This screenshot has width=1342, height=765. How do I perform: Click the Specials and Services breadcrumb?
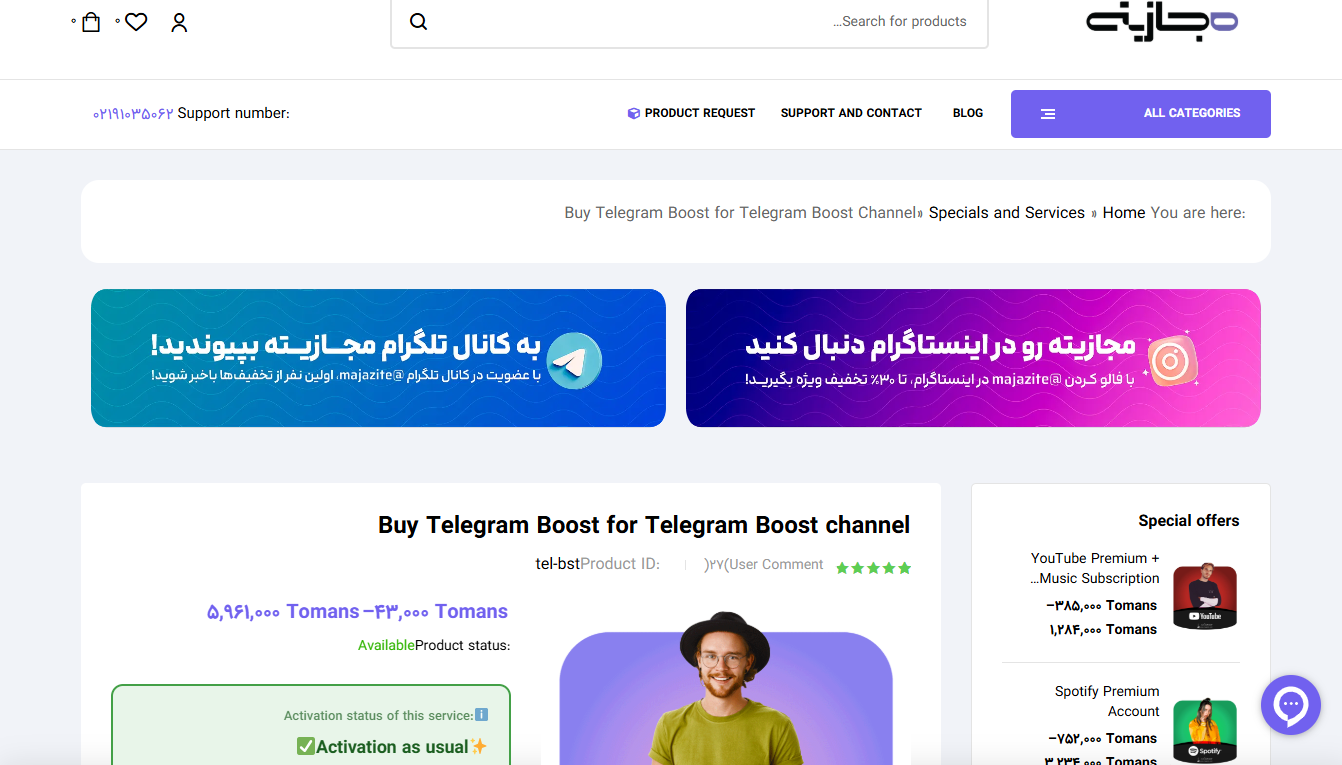[1007, 213]
